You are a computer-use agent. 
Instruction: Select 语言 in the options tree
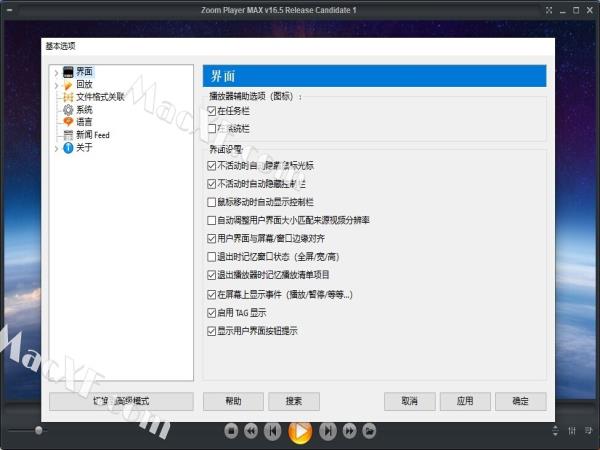pos(84,122)
